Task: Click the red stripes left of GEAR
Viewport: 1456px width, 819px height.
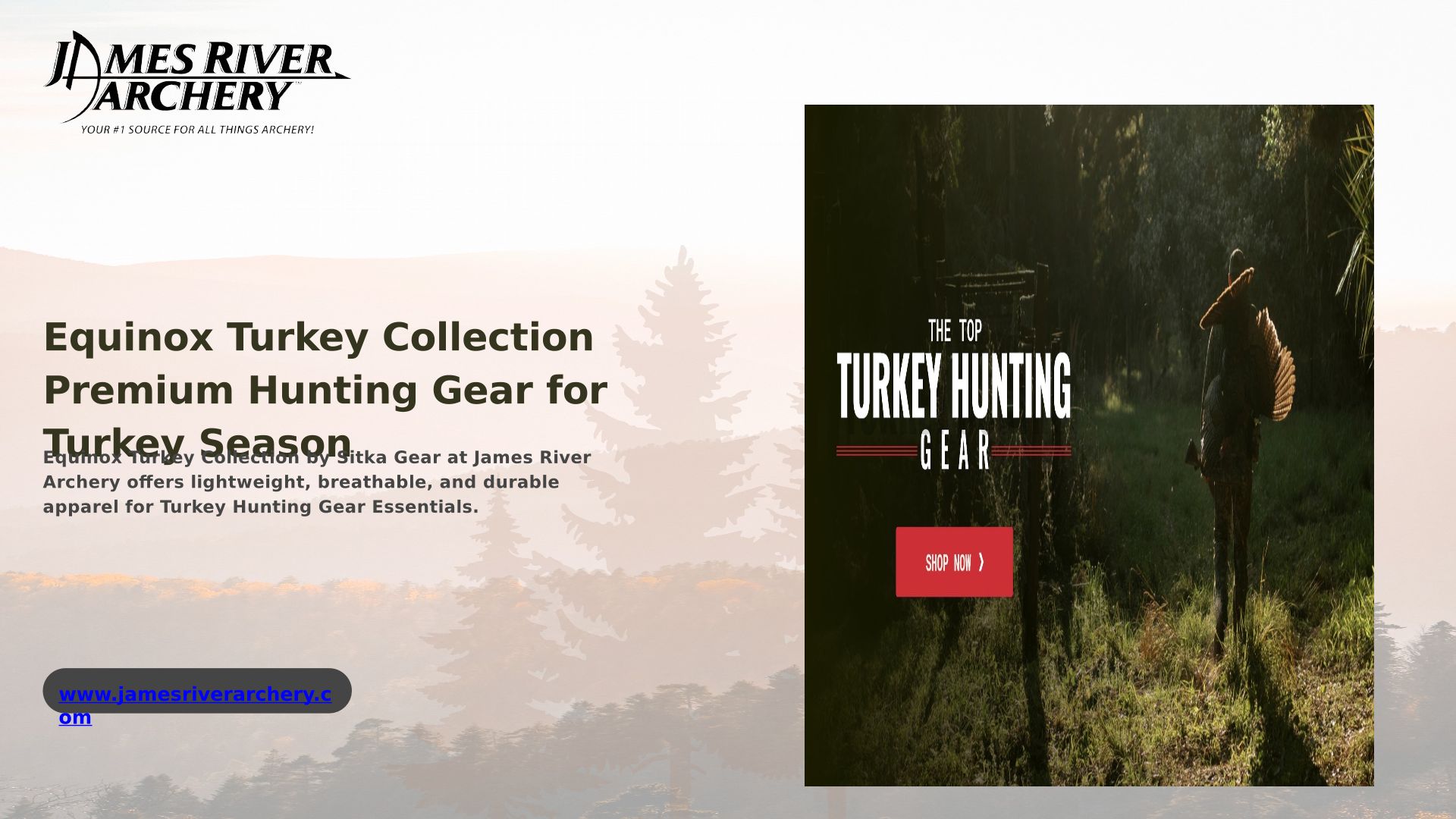Action: coord(876,451)
